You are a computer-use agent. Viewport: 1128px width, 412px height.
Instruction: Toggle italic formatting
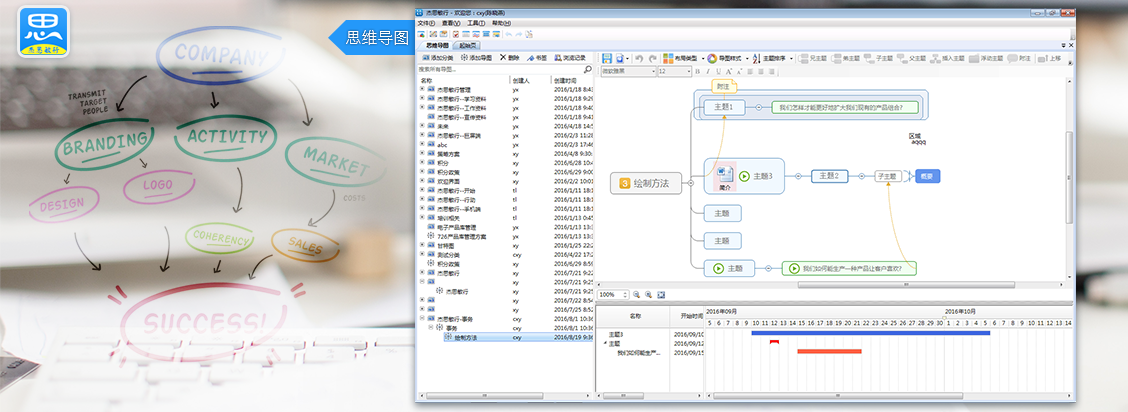[x=708, y=71]
